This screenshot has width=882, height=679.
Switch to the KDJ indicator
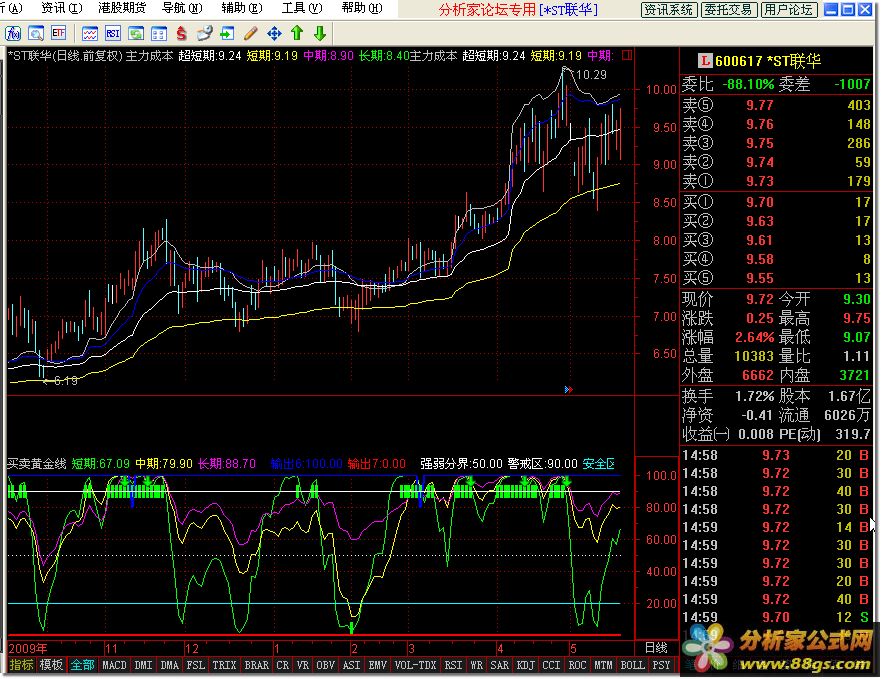(x=525, y=665)
